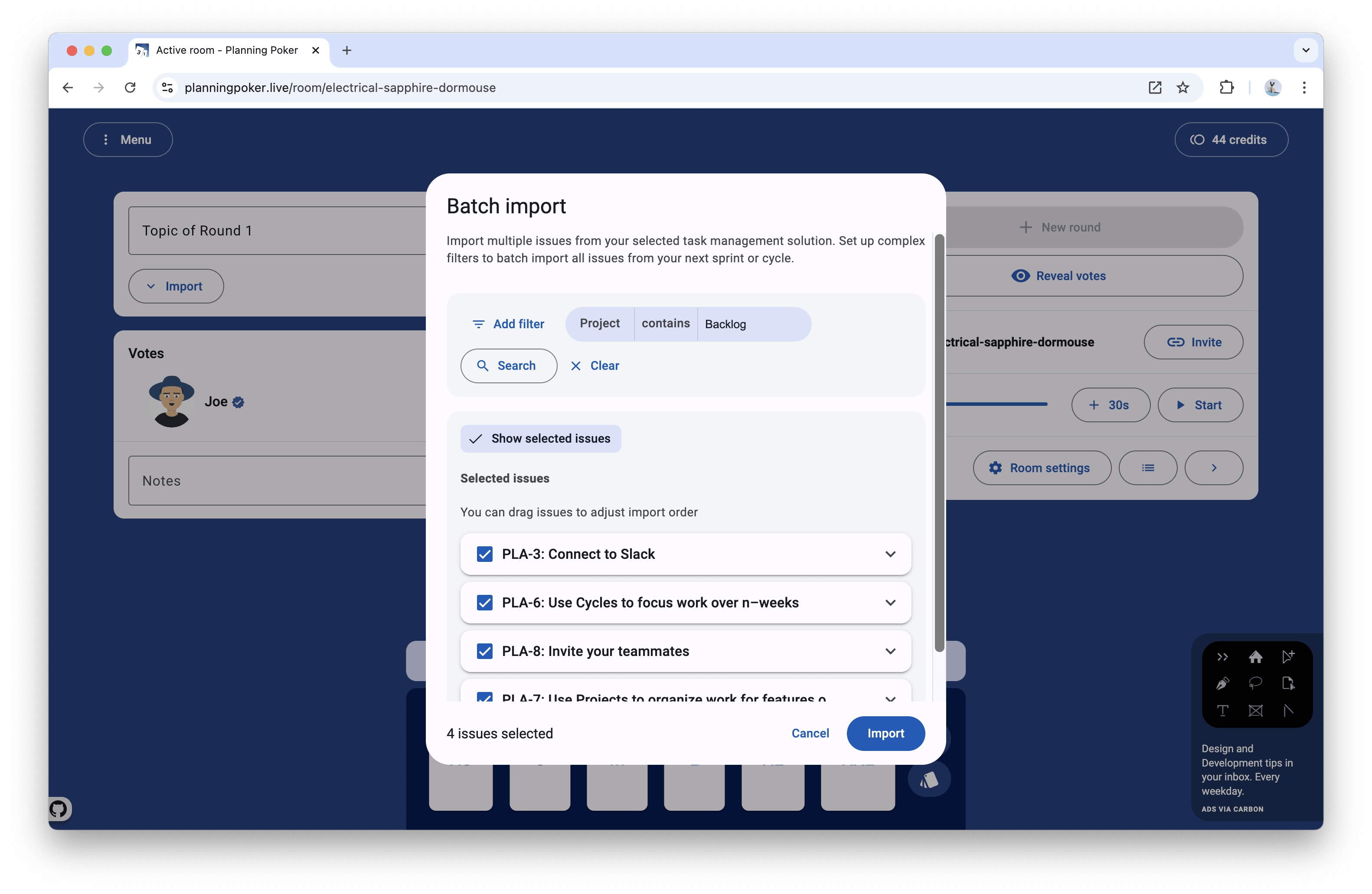Image resolution: width=1372 pixels, height=894 pixels.
Task: Open the Design and Development tips ad
Action: point(1247,770)
